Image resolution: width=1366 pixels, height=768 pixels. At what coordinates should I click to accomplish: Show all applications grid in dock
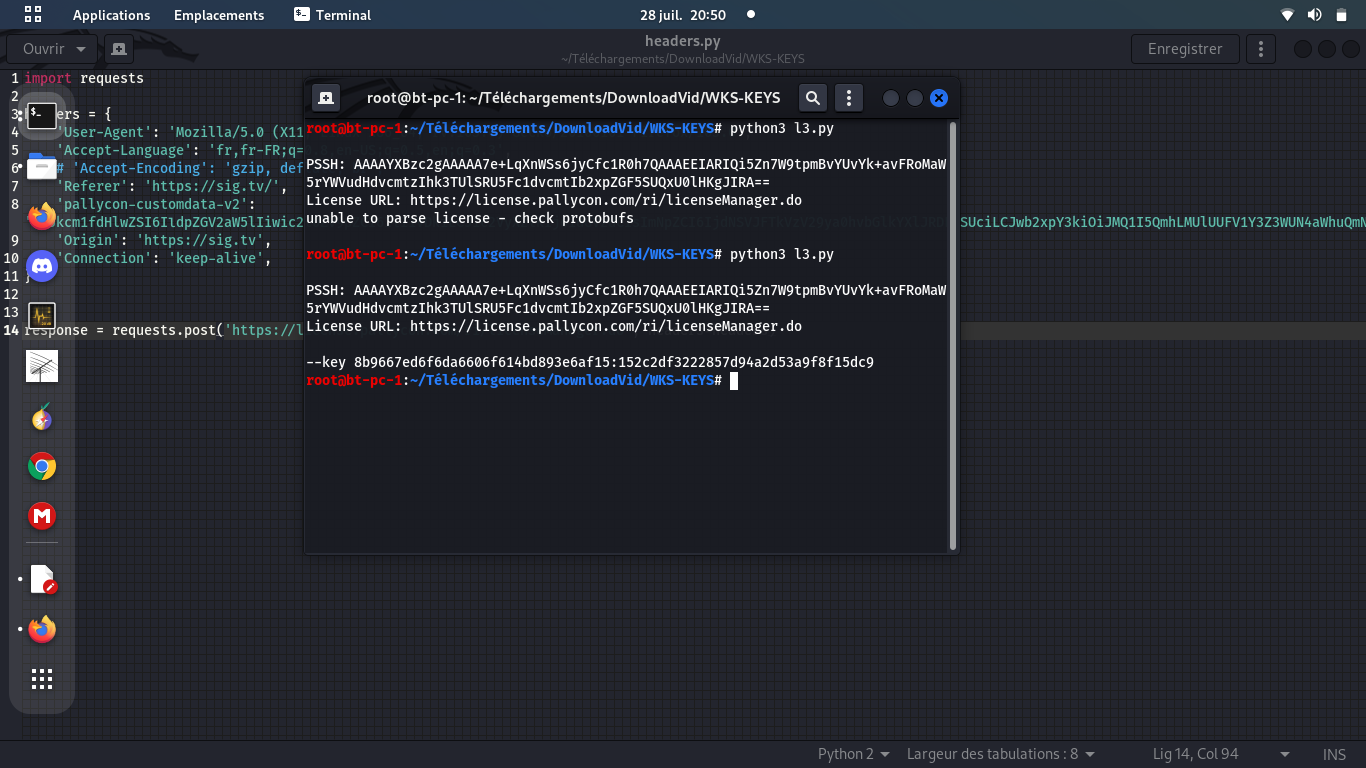[42, 680]
